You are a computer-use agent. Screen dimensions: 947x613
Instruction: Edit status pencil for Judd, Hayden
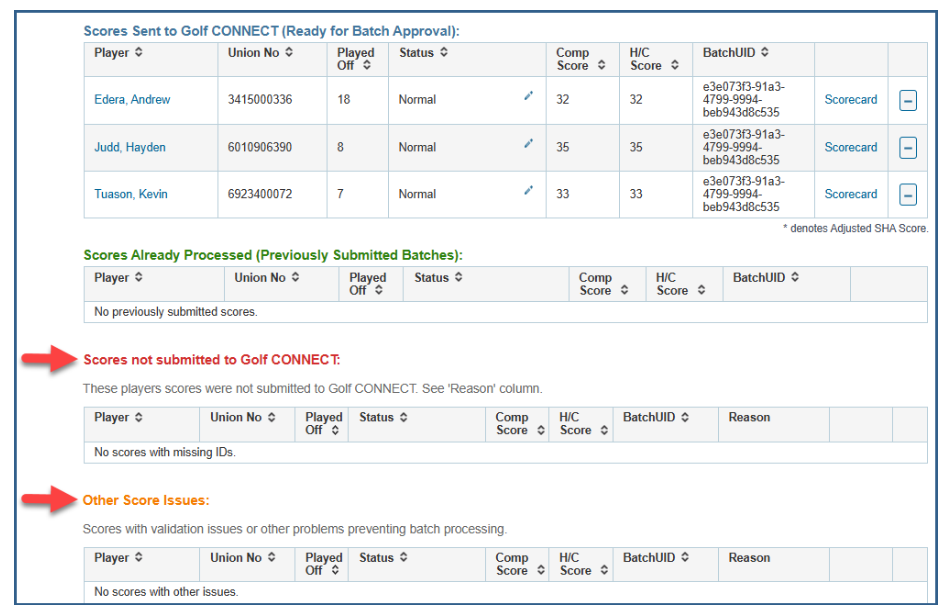528,143
